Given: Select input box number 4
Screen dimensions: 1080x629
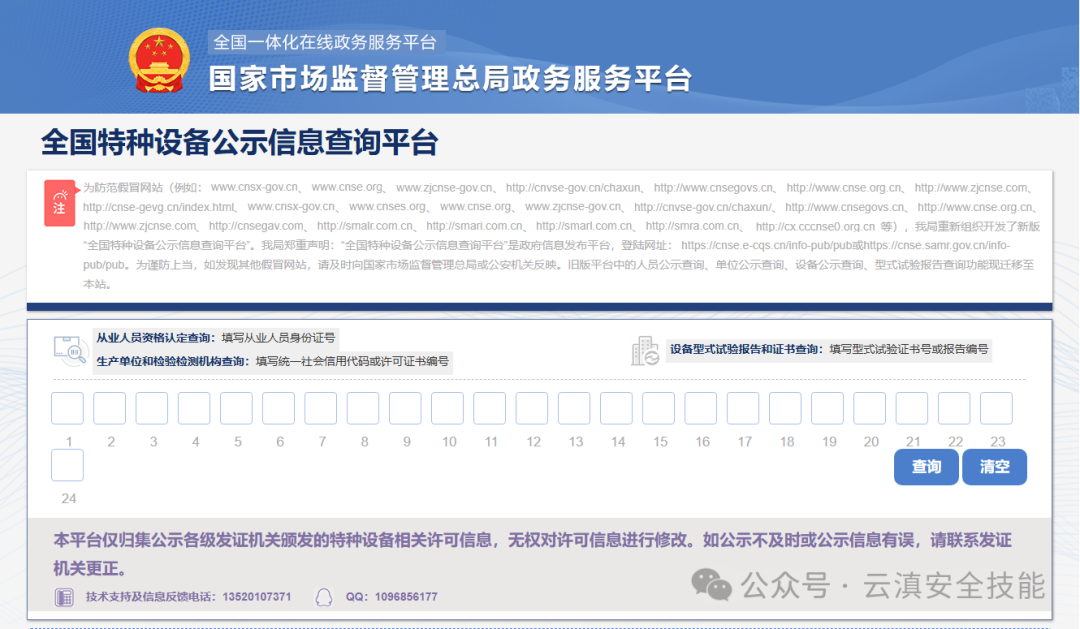Looking at the screenshot, I should click(x=194, y=409).
